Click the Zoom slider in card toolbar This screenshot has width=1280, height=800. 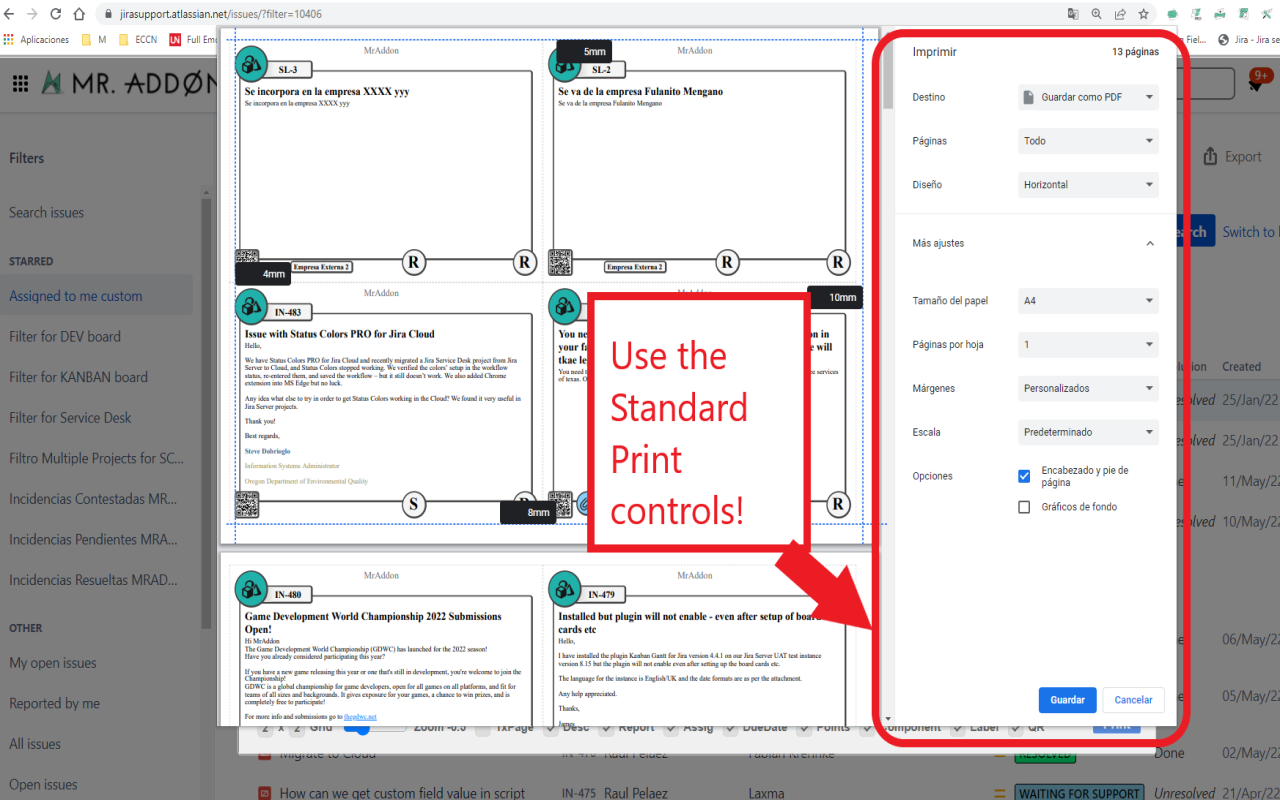pos(375,729)
